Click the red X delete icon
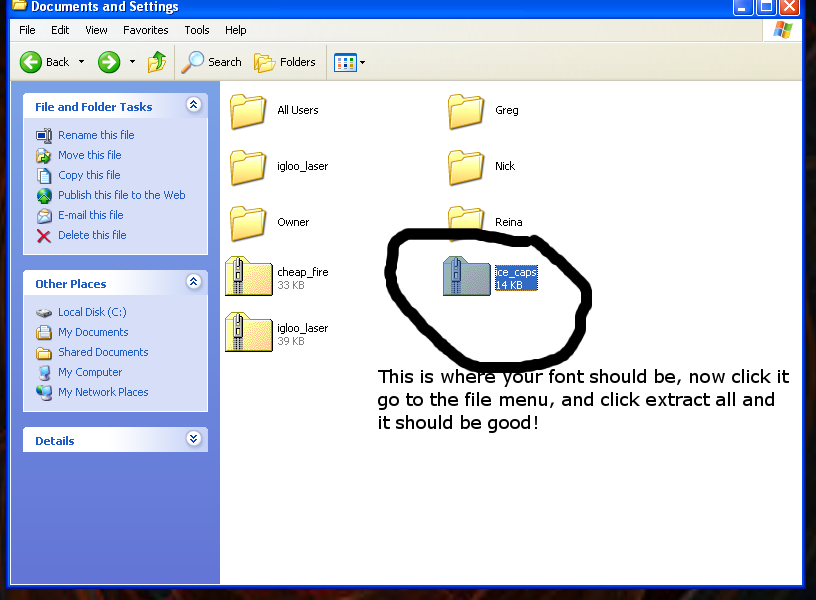816x600 pixels. point(44,236)
